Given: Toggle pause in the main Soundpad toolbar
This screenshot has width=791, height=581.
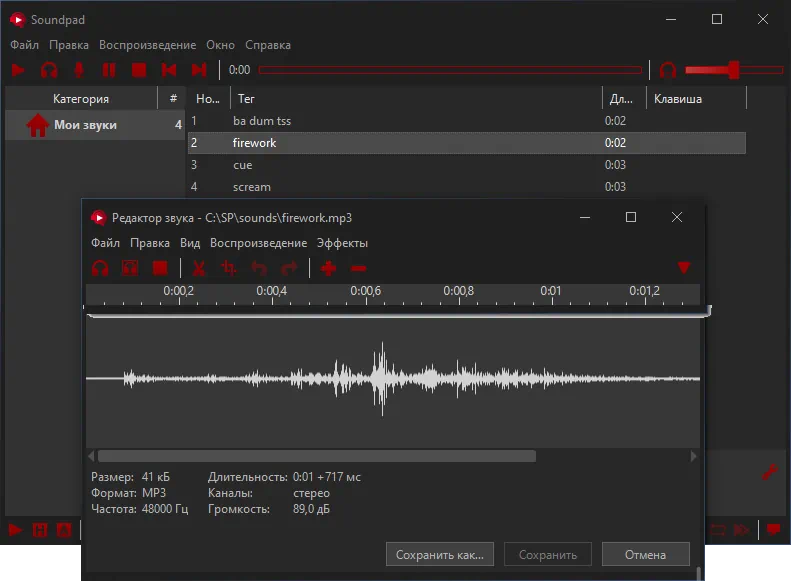Looking at the screenshot, I should pos(109,70).
